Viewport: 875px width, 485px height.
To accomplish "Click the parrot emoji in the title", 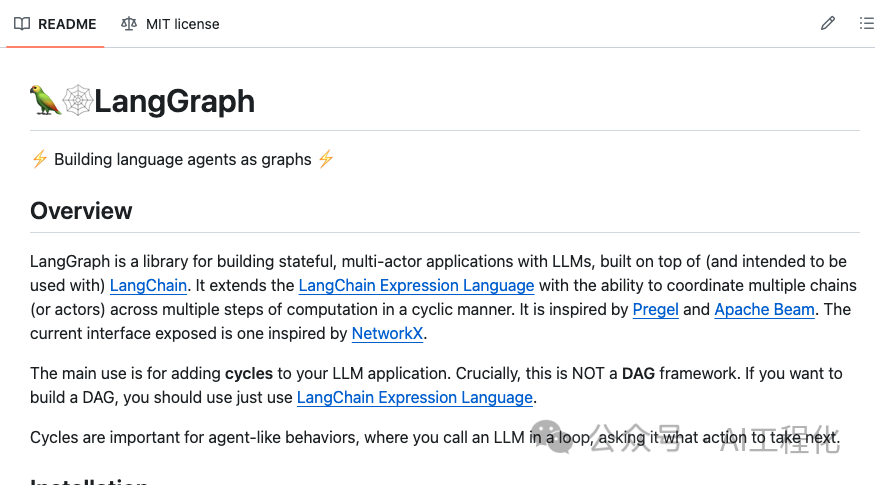I will click(45, 100).
